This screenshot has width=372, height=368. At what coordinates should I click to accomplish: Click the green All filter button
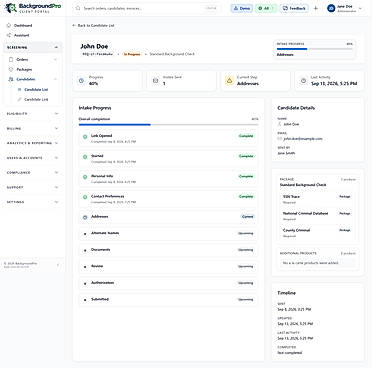click(x=266, y=8)
